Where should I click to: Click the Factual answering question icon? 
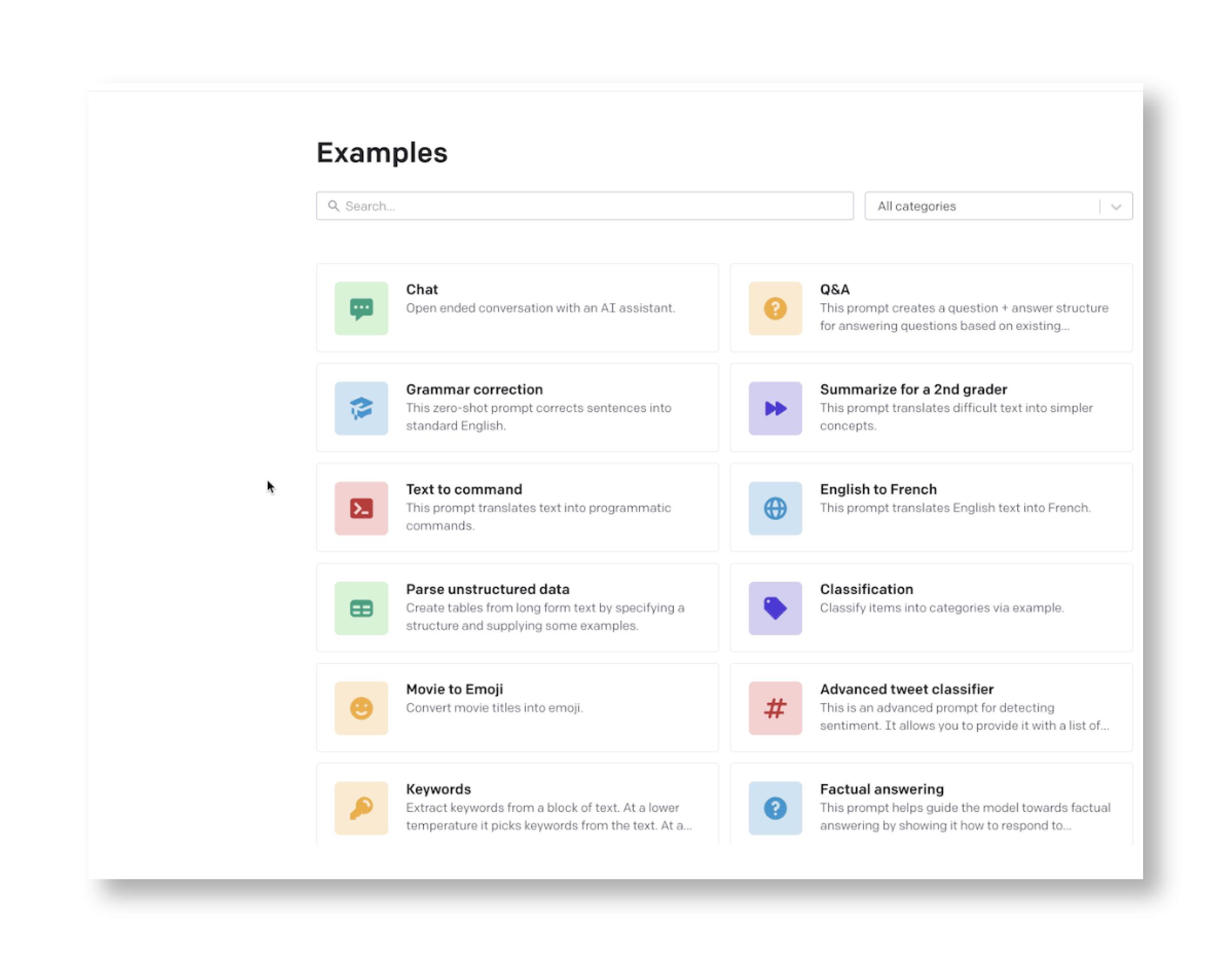click(x=774, y=808)
